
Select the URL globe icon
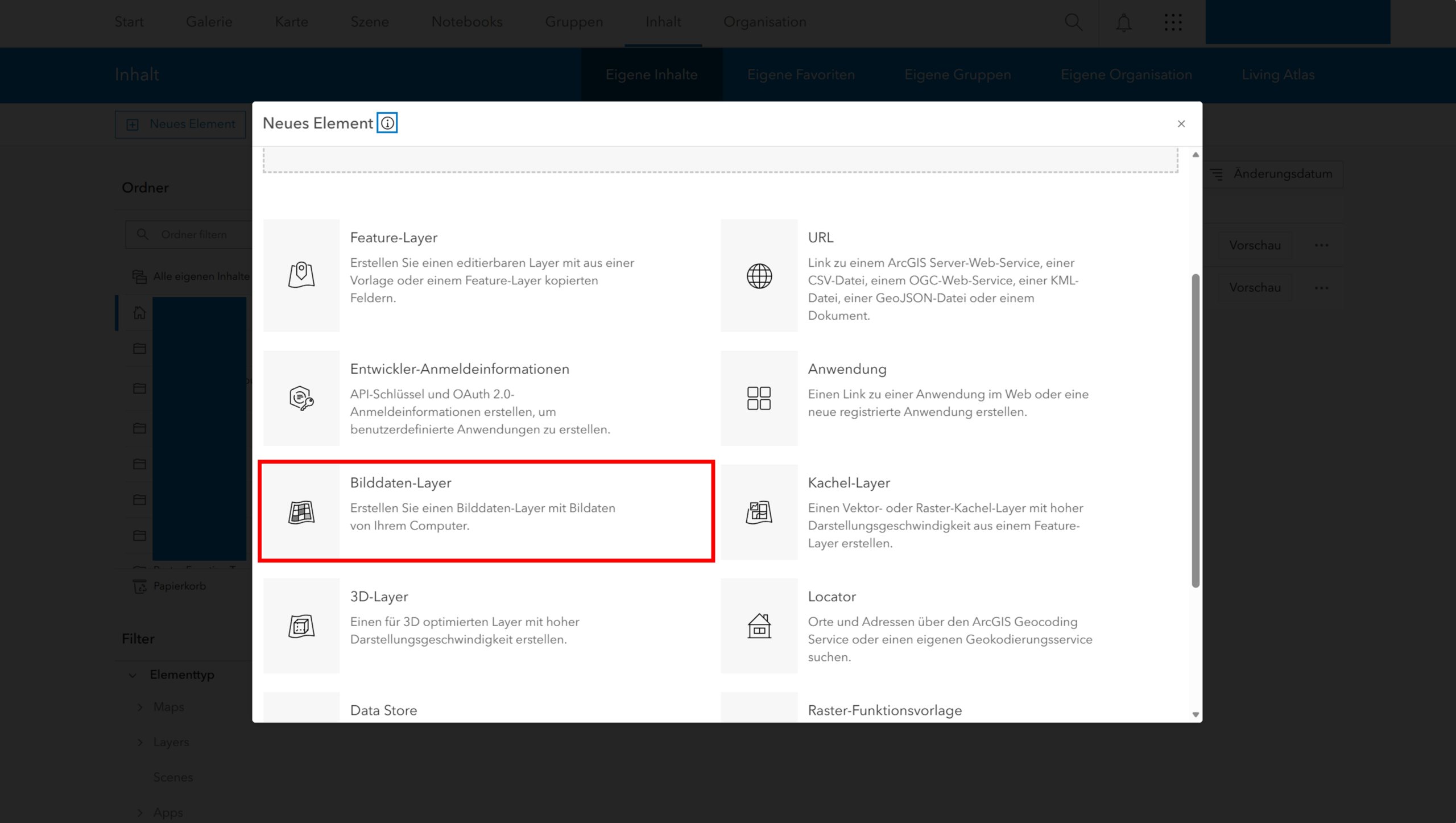point(759,276)
